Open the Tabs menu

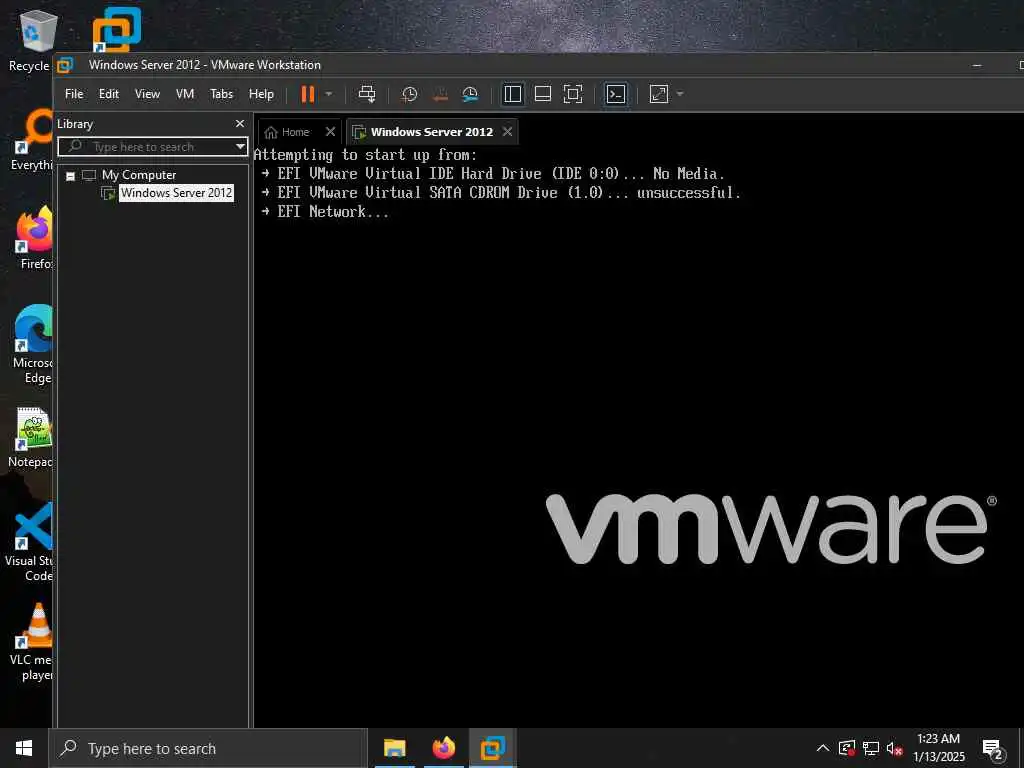(221, 94)
